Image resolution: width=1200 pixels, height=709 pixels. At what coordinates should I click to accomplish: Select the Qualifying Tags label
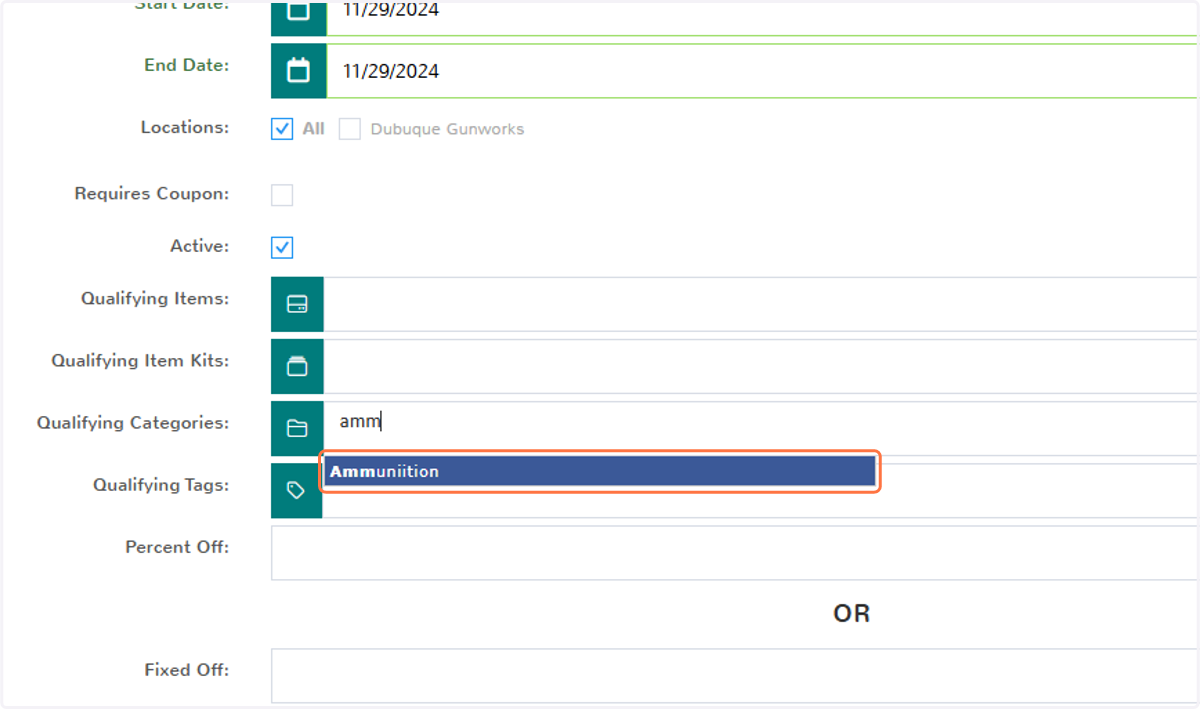tap(161, 484)
